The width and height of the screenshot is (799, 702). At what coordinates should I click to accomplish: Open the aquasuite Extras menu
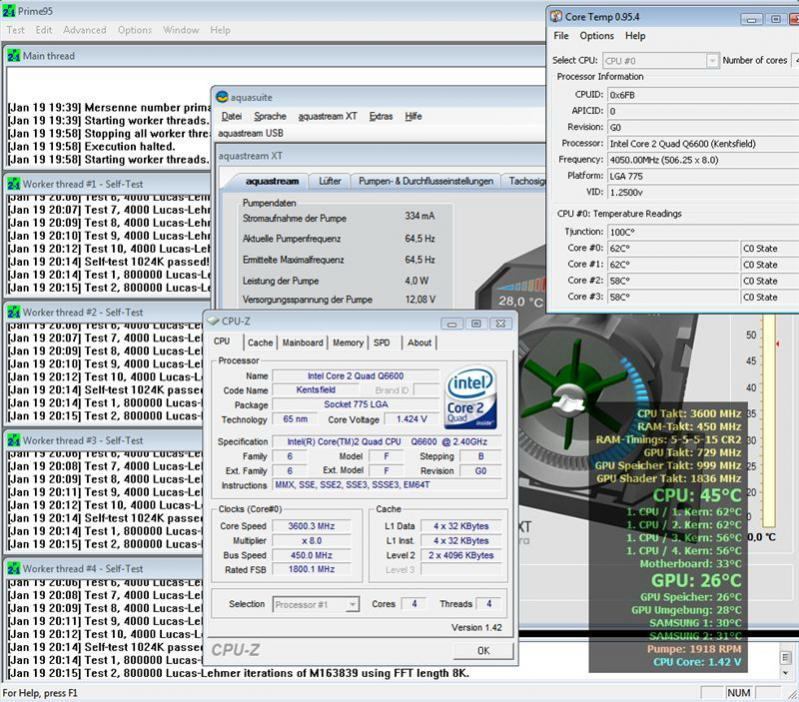[381, 116]
